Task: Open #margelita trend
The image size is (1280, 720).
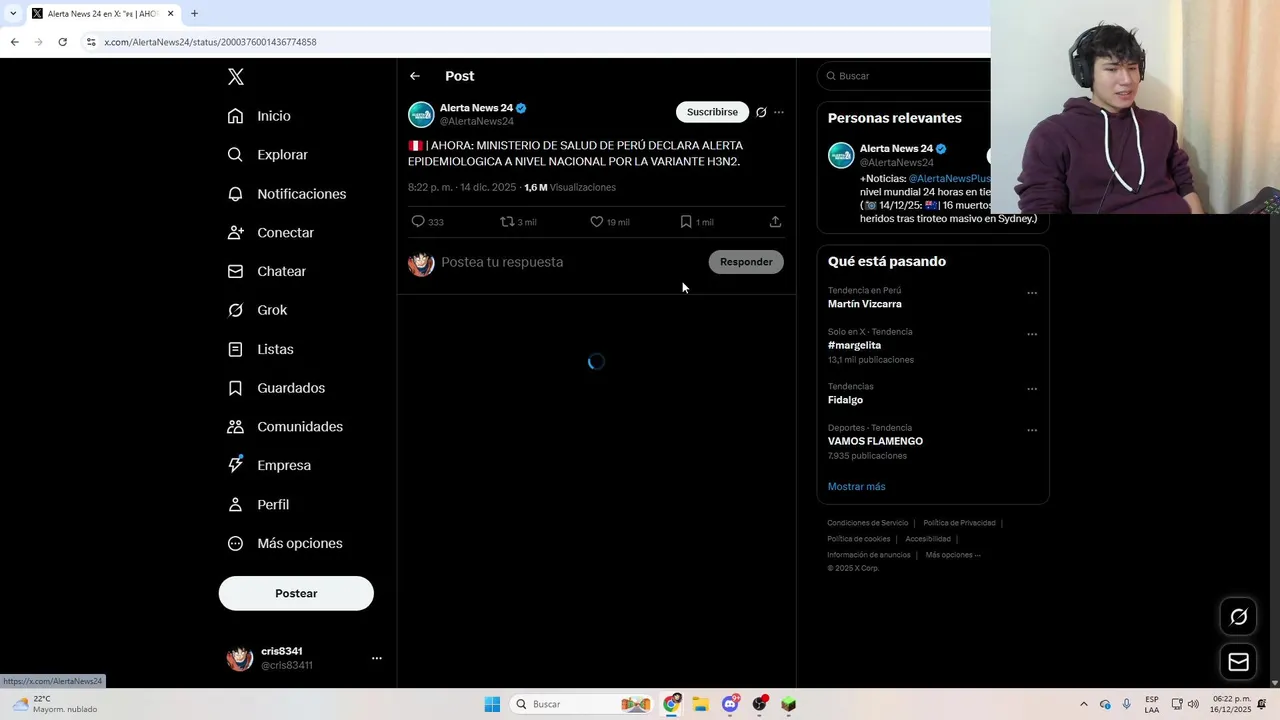Action: pos(854,345)
